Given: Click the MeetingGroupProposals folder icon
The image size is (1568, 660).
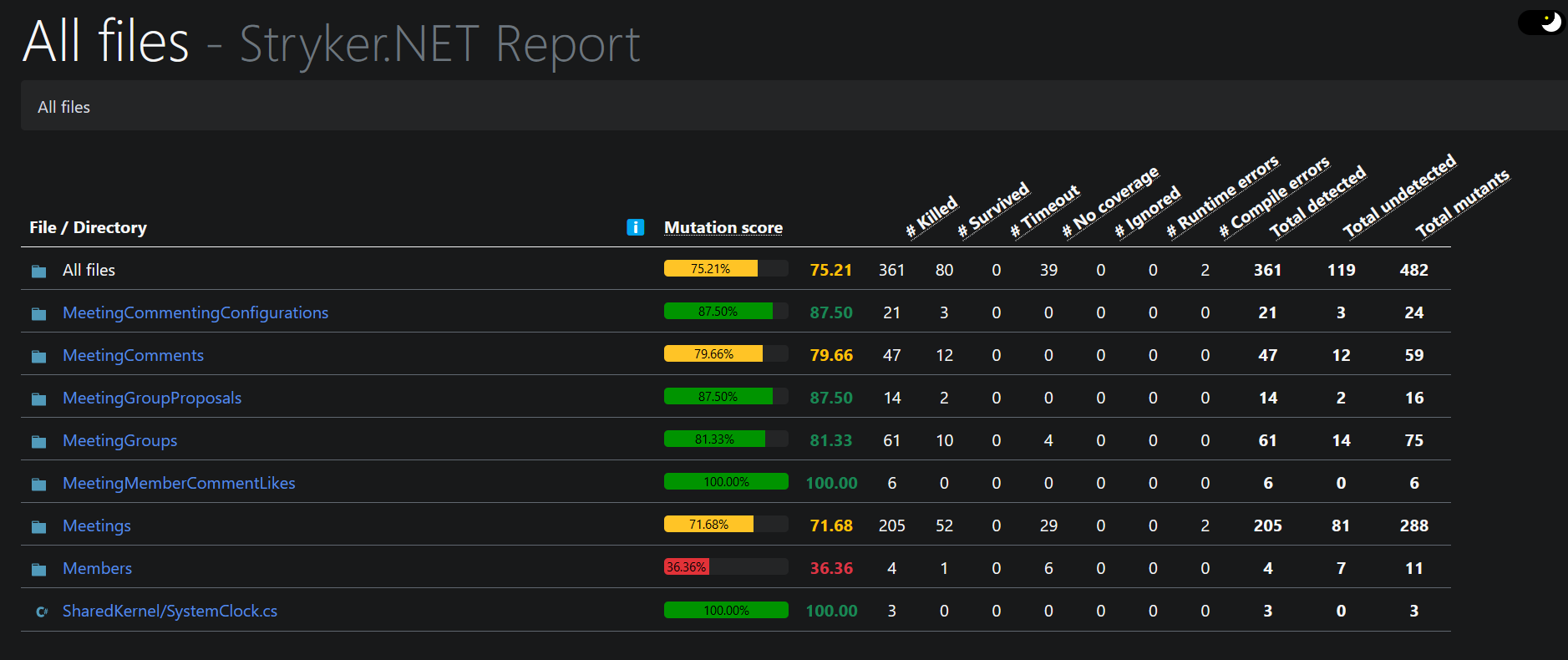Looking at the screenshot, I should tap(38, 399).
